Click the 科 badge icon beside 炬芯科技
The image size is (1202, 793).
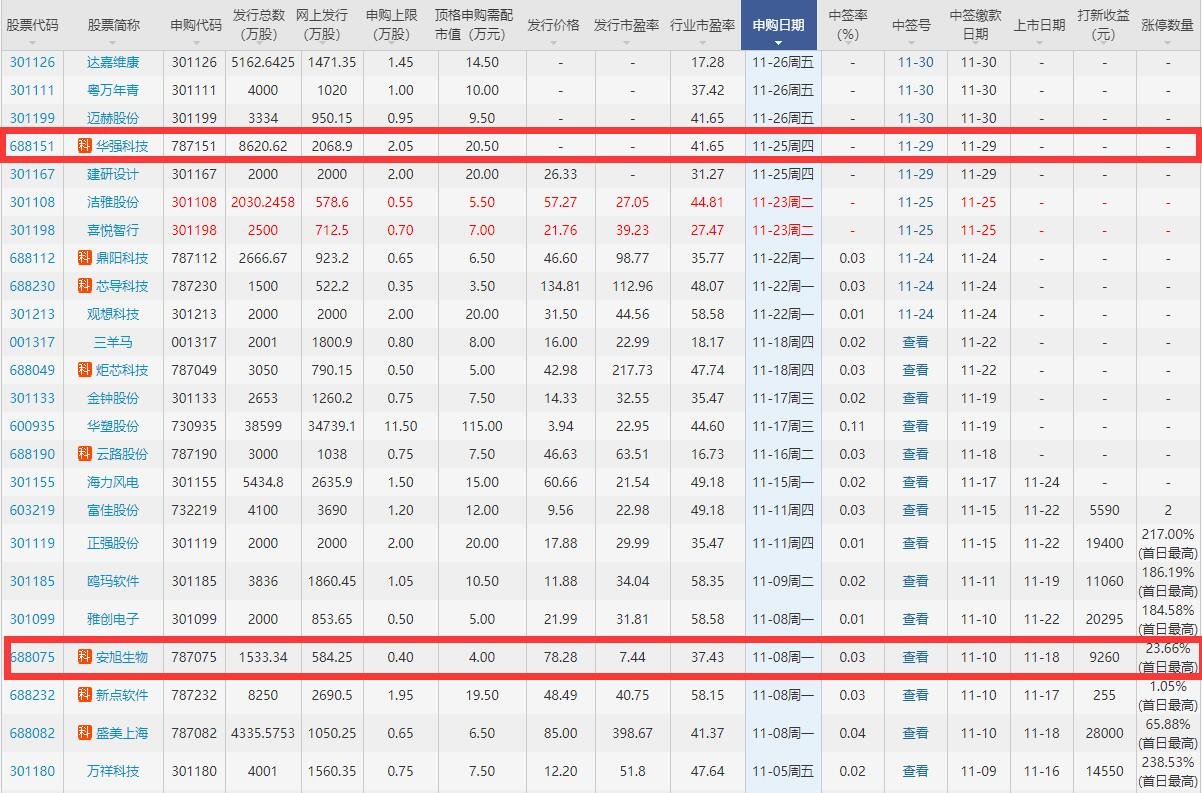(x=85, y=370)
